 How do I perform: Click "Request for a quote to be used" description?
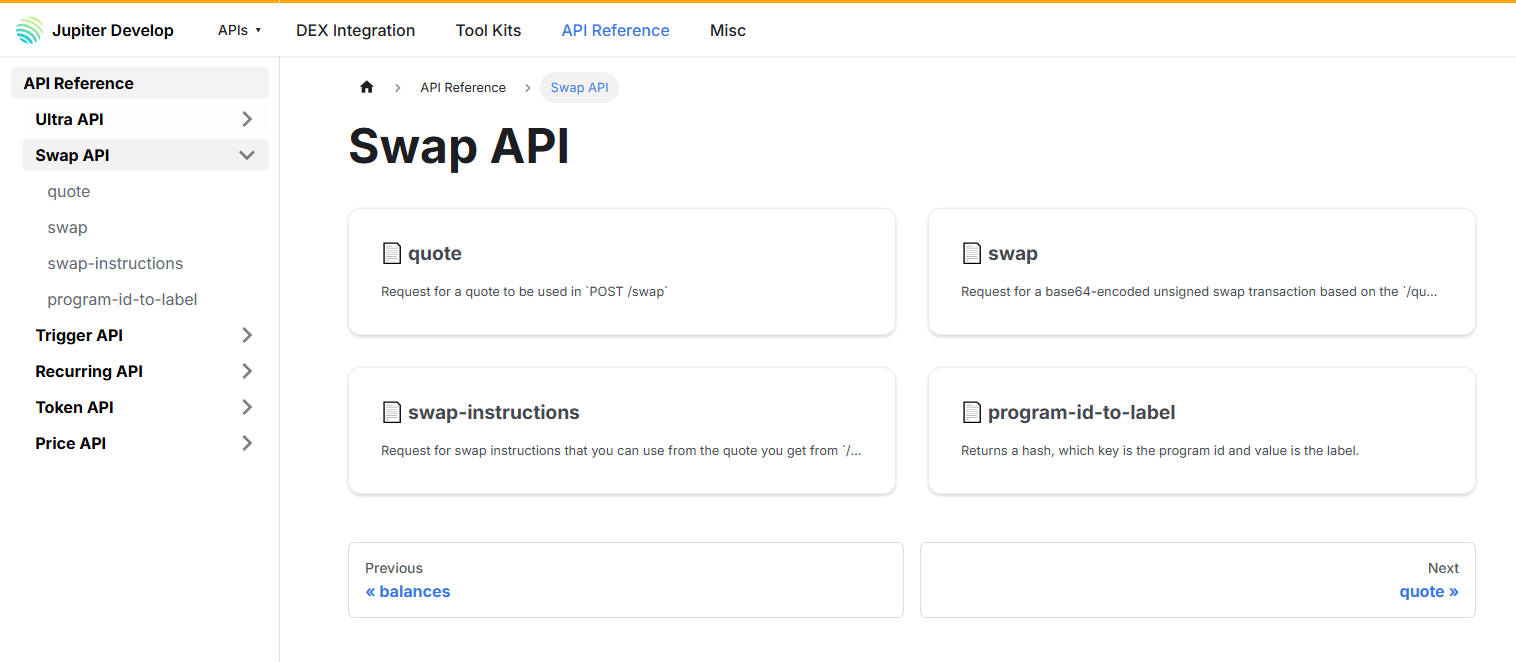pos(524,292)
